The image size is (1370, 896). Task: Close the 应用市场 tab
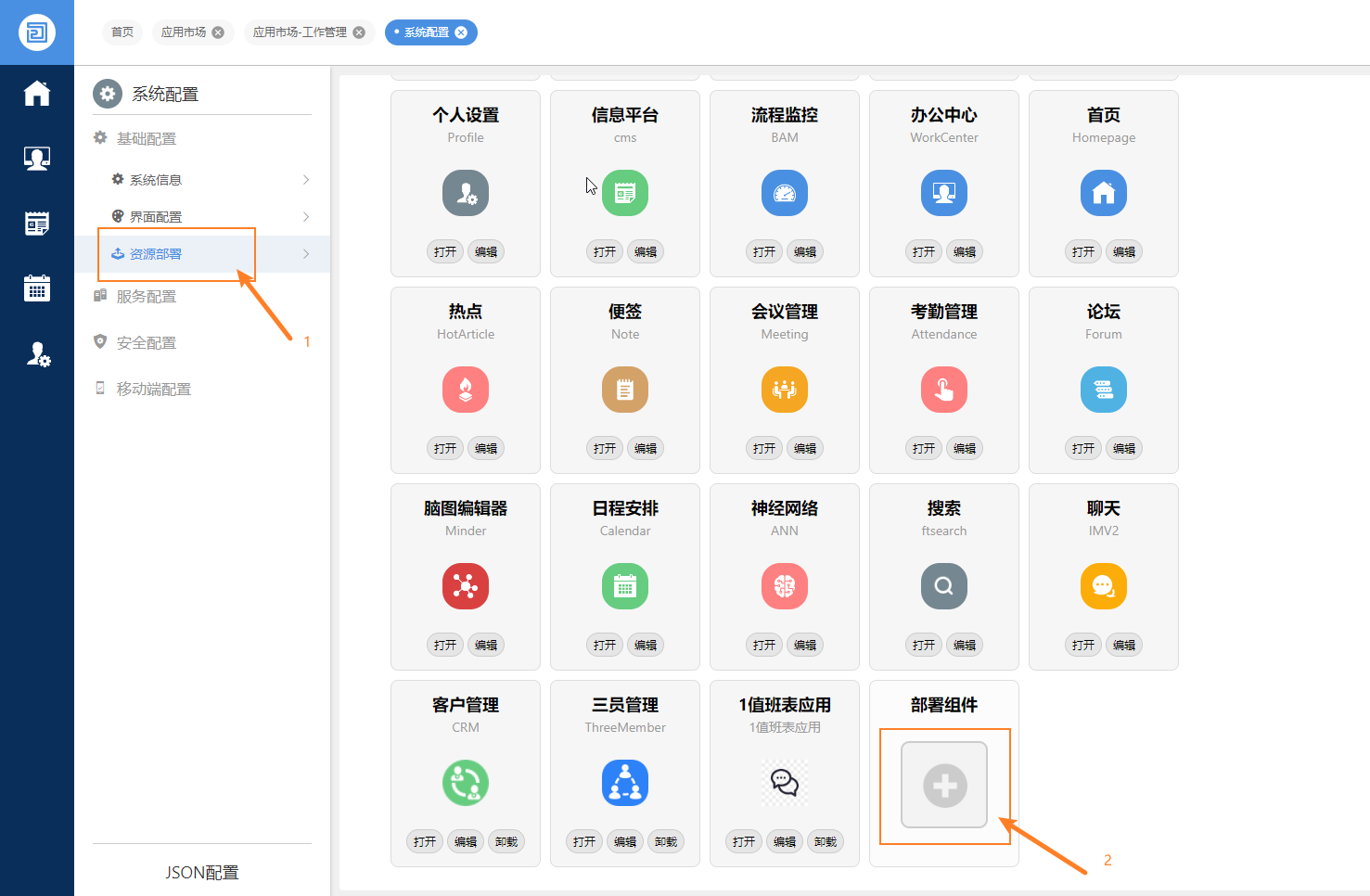tap(218, 32)
